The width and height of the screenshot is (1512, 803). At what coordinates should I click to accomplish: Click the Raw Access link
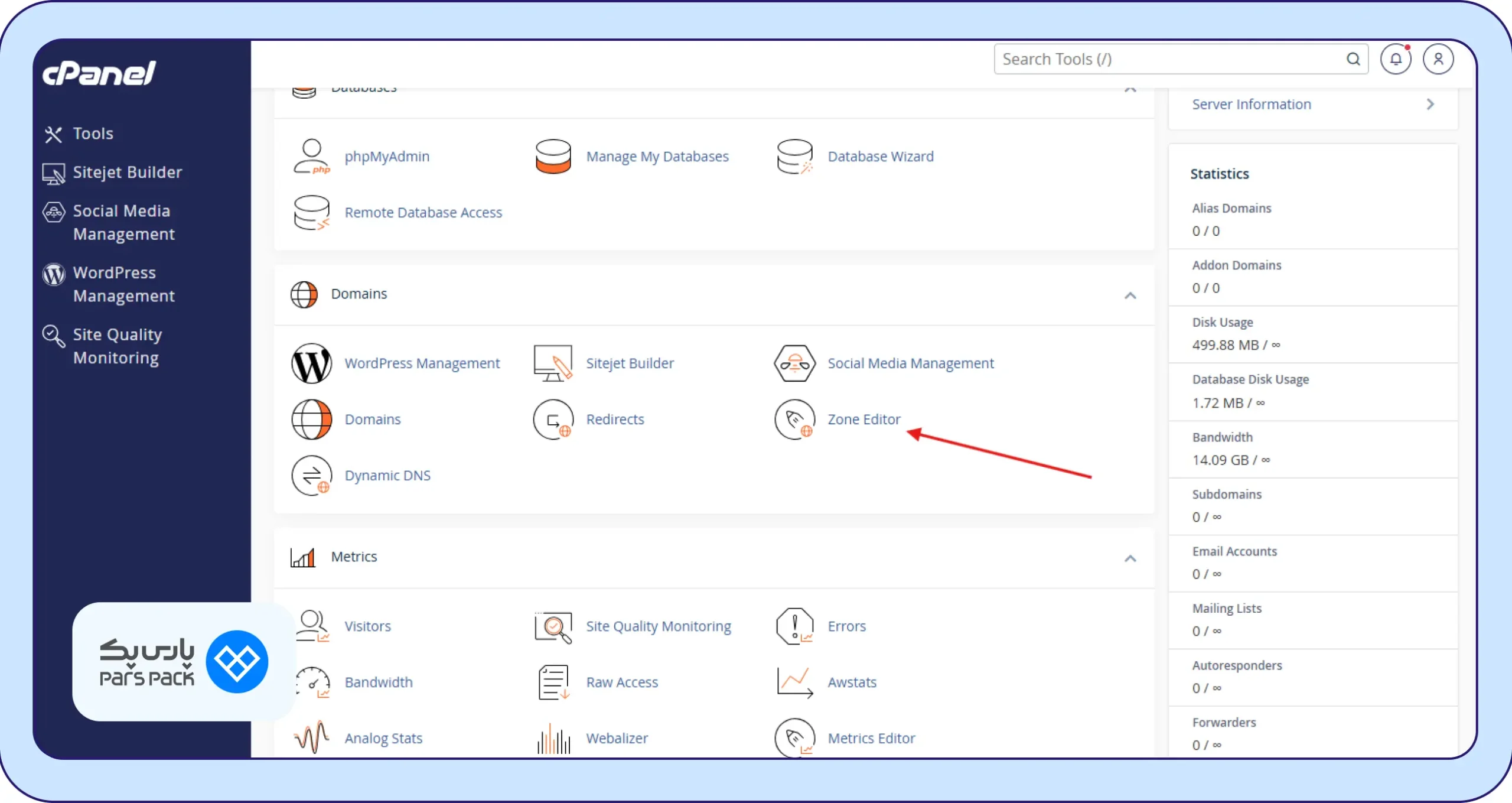(x=622, y=682)
